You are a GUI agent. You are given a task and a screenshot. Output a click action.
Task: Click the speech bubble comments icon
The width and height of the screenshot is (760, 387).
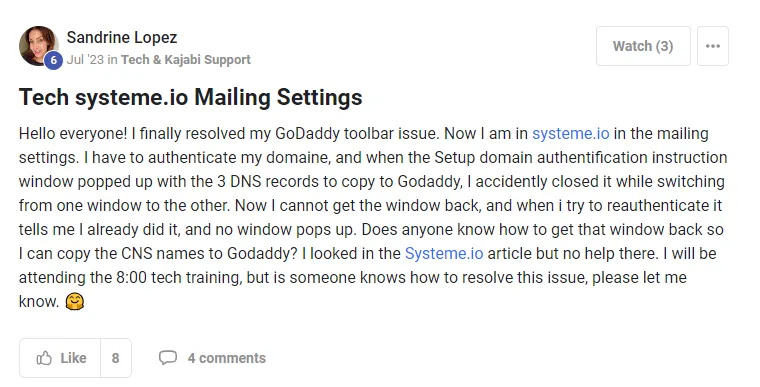coord(168,358)
